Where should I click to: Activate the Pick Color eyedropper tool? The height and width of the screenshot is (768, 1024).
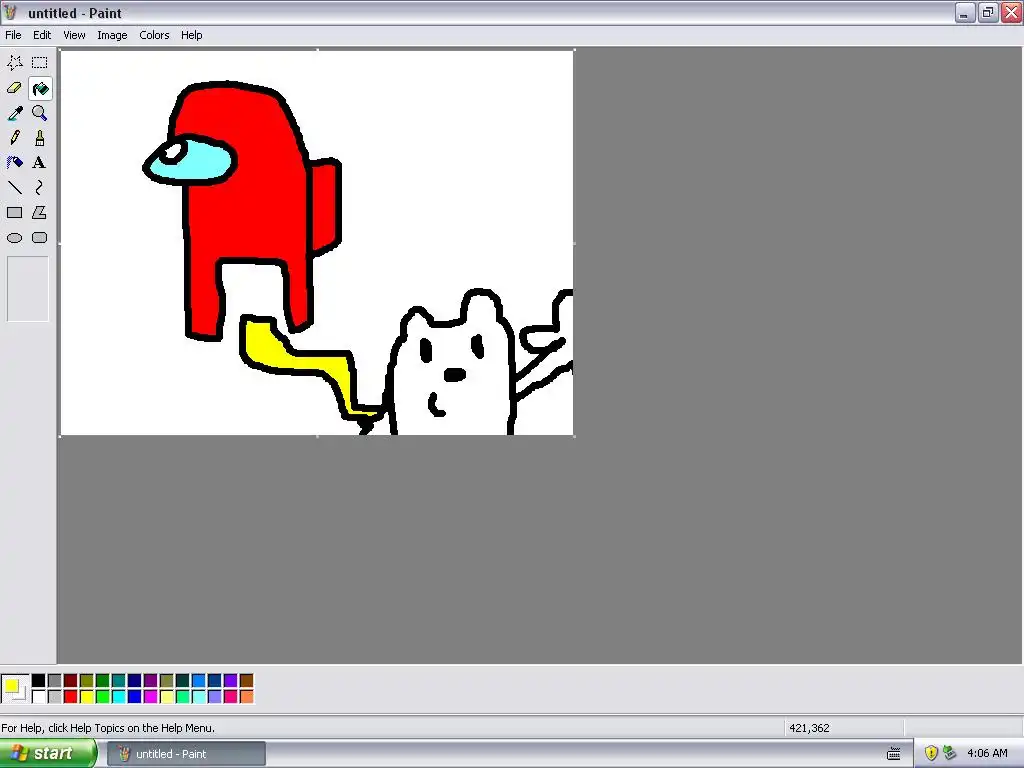click(14, 113)
